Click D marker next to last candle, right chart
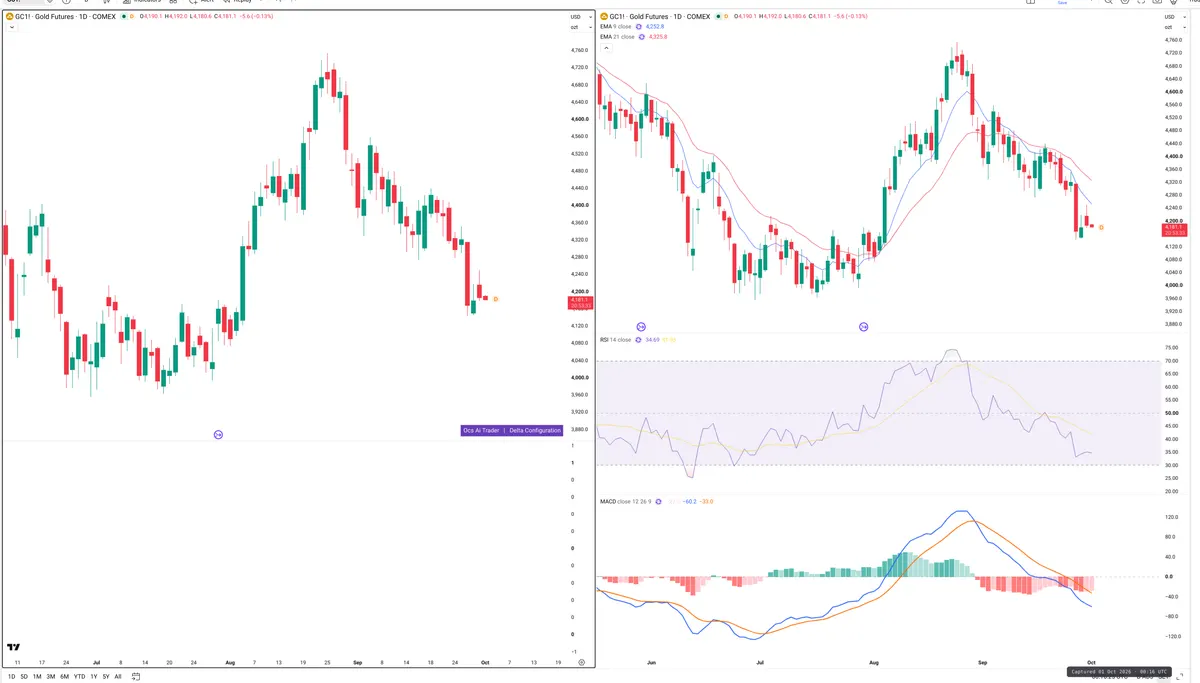This screenshot has height=683, width=1200. tap(1101, 228)
